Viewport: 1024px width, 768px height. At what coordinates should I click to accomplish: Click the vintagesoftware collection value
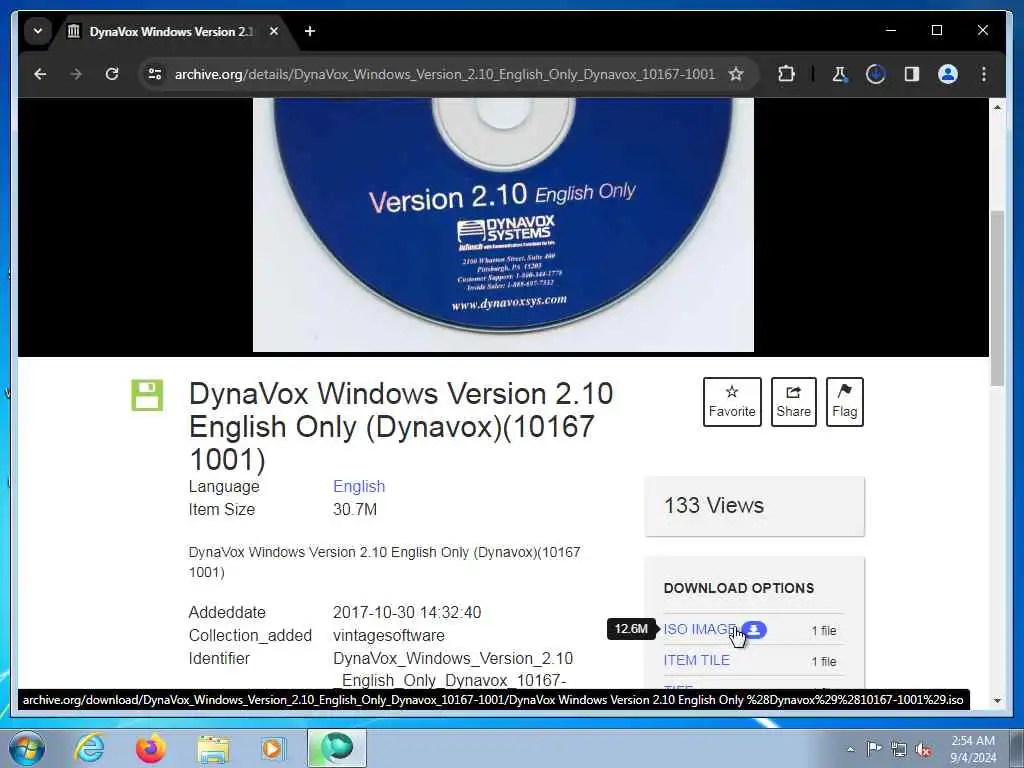pos(389,635)
